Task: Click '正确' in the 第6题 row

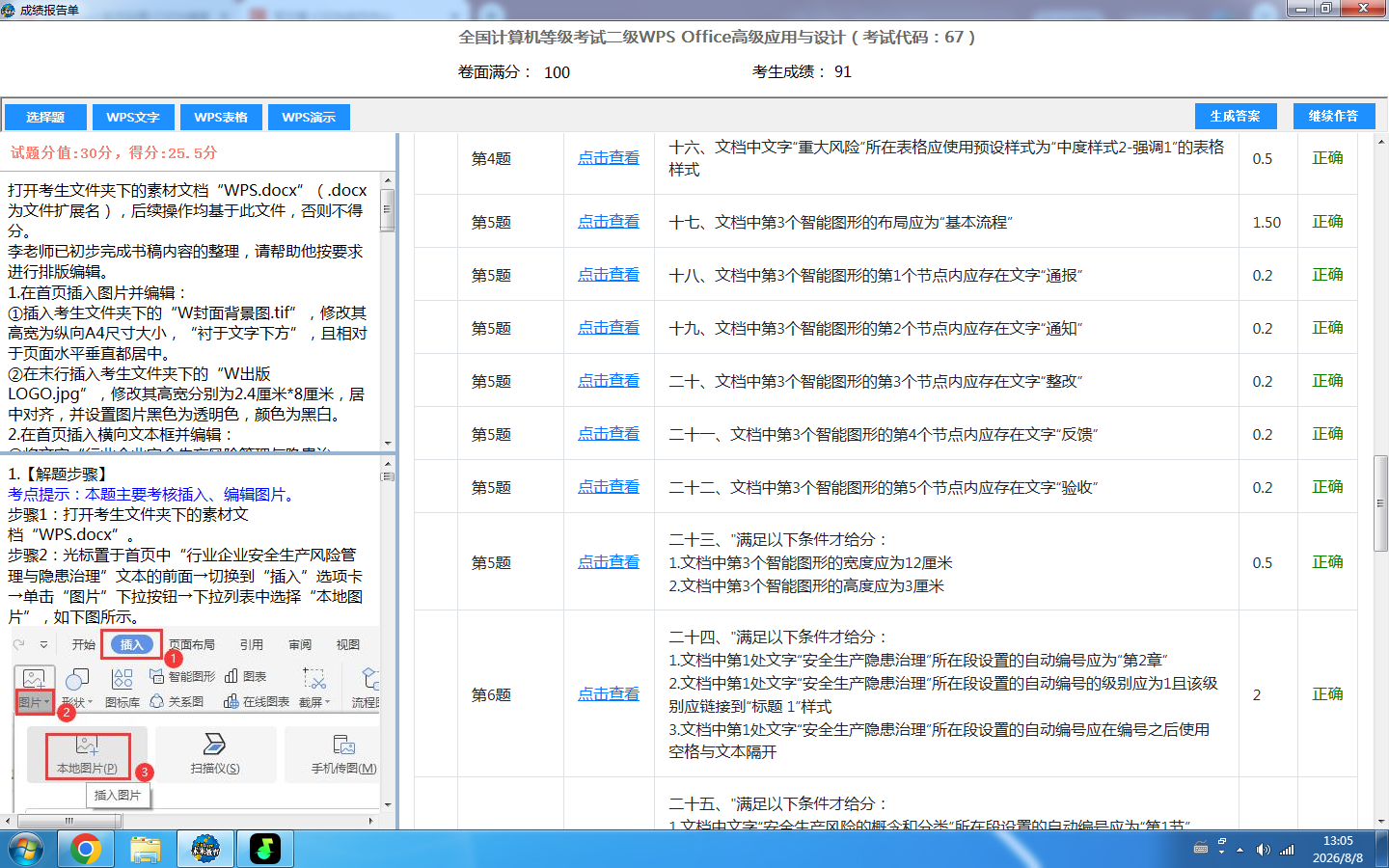Action: tap(1327, 694)
